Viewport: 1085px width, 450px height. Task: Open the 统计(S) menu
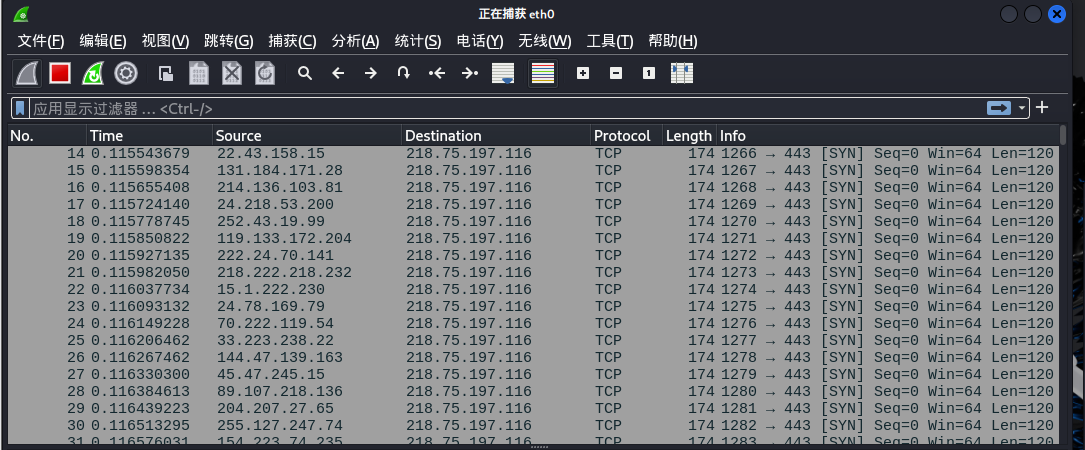point(417,41)
